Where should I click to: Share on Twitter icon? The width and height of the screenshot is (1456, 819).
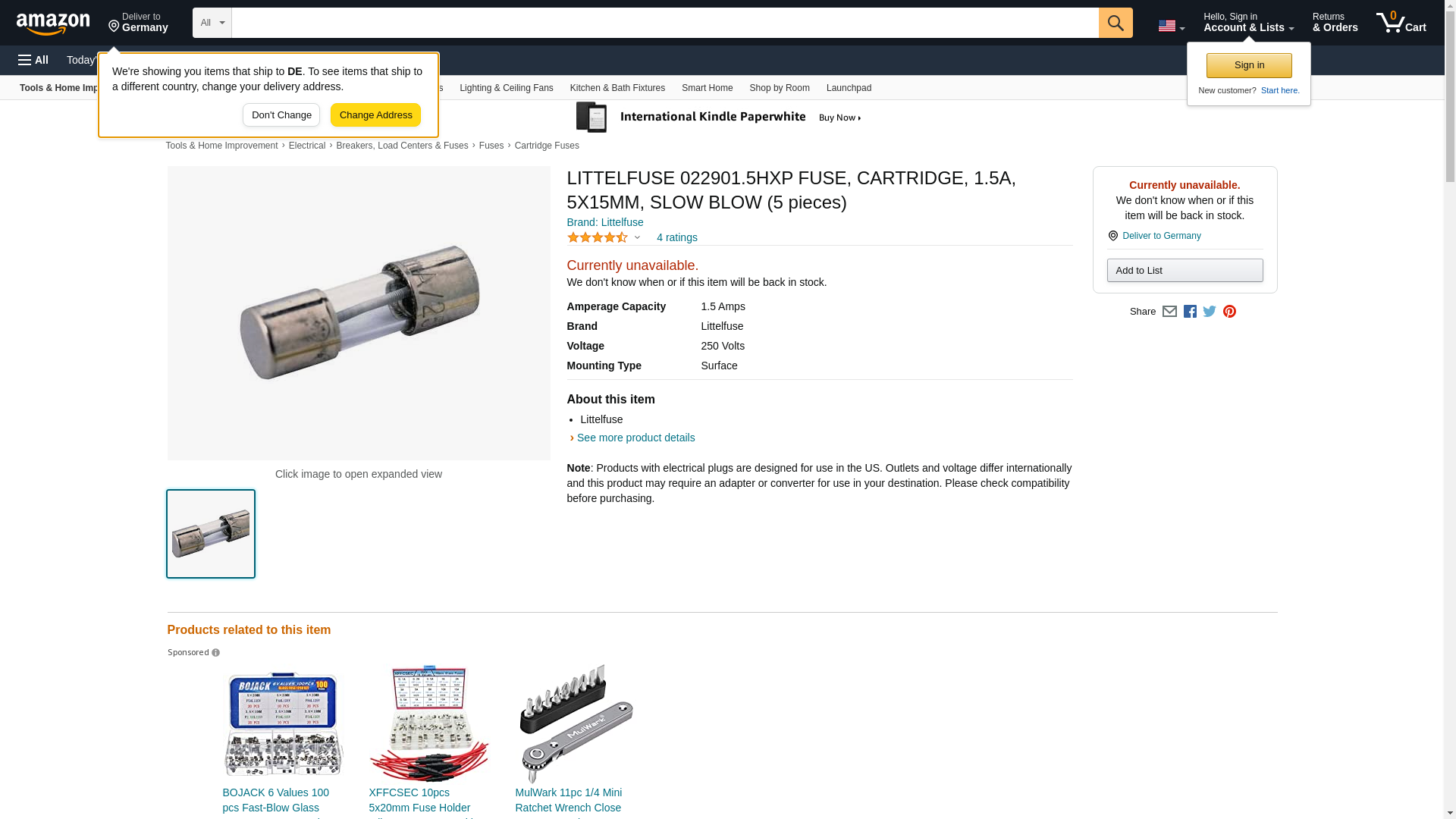click(x=1210, y=312)
